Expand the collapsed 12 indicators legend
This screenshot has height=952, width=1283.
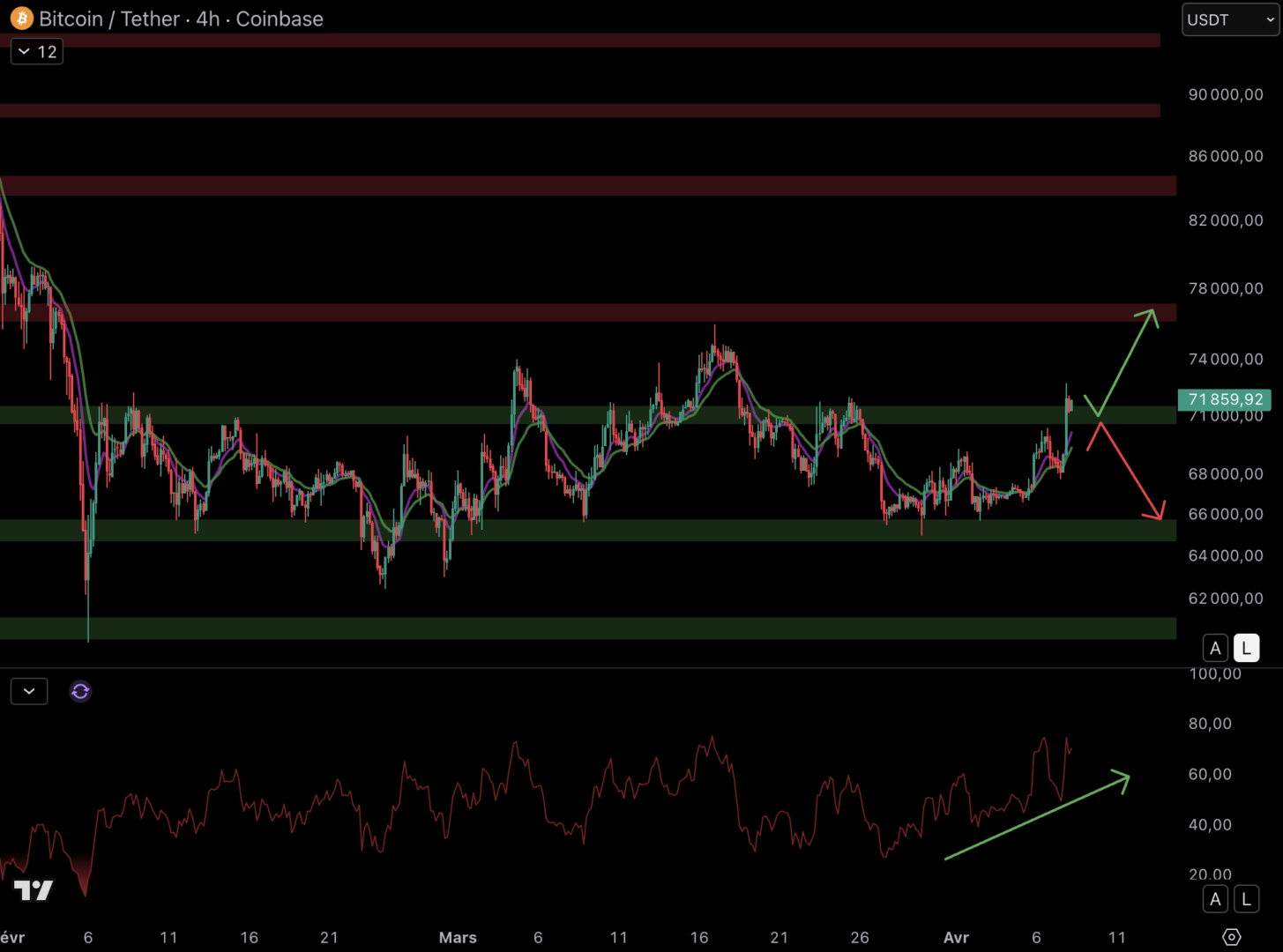click(37, 52)
